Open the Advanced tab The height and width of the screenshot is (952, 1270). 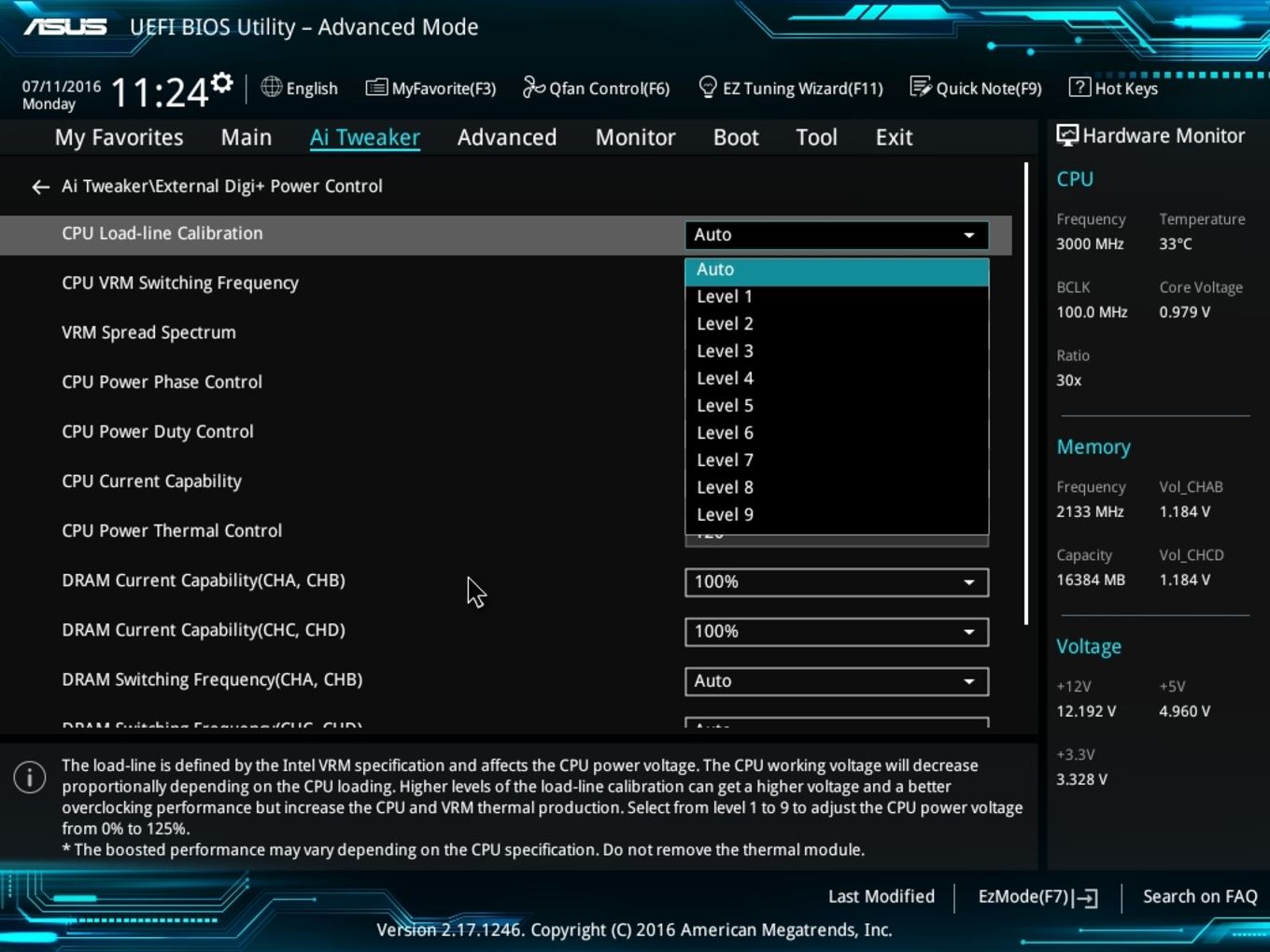click(x=507, y=137)
